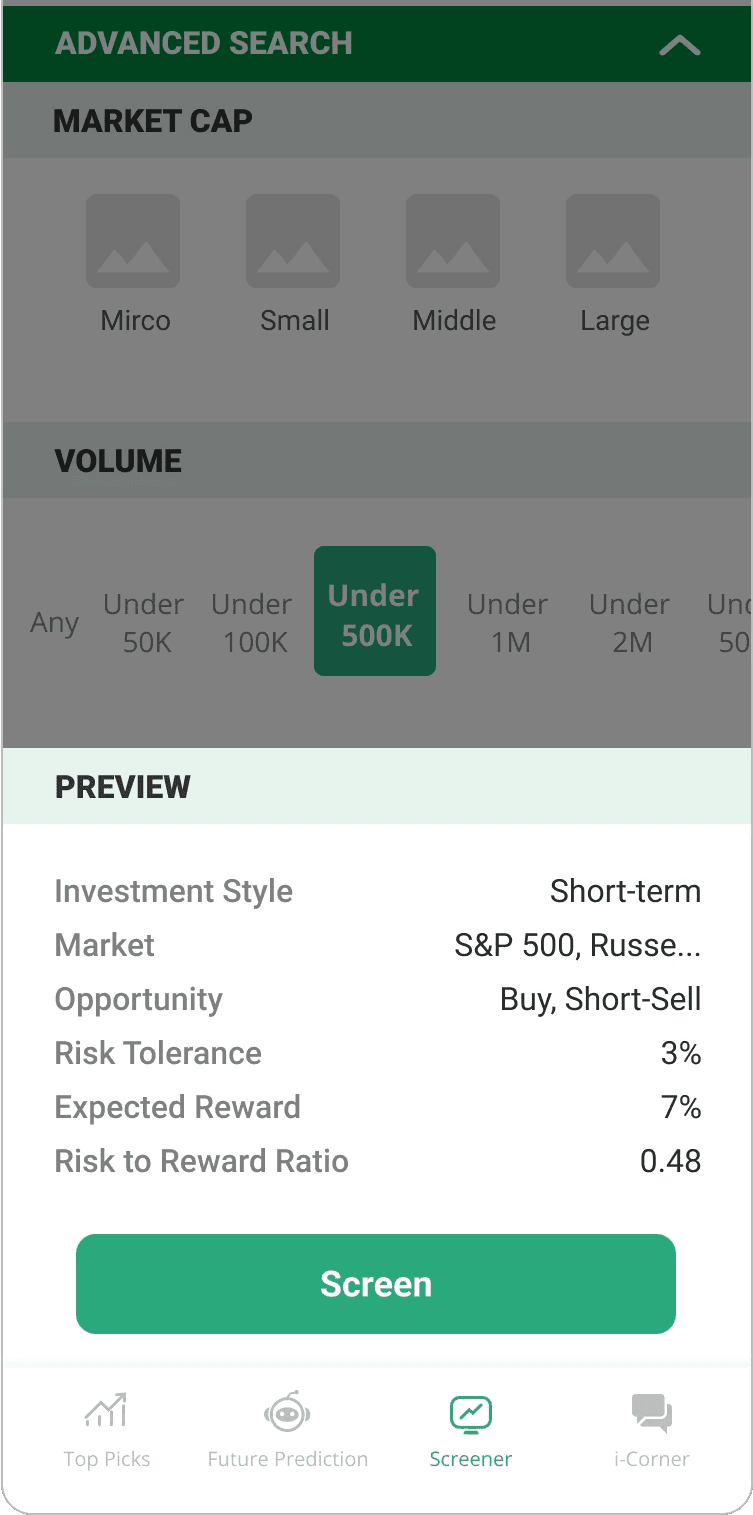The image size is (753, 1515).
Task: Open the Screener tab icon
Action: [x=471, y=1413]
